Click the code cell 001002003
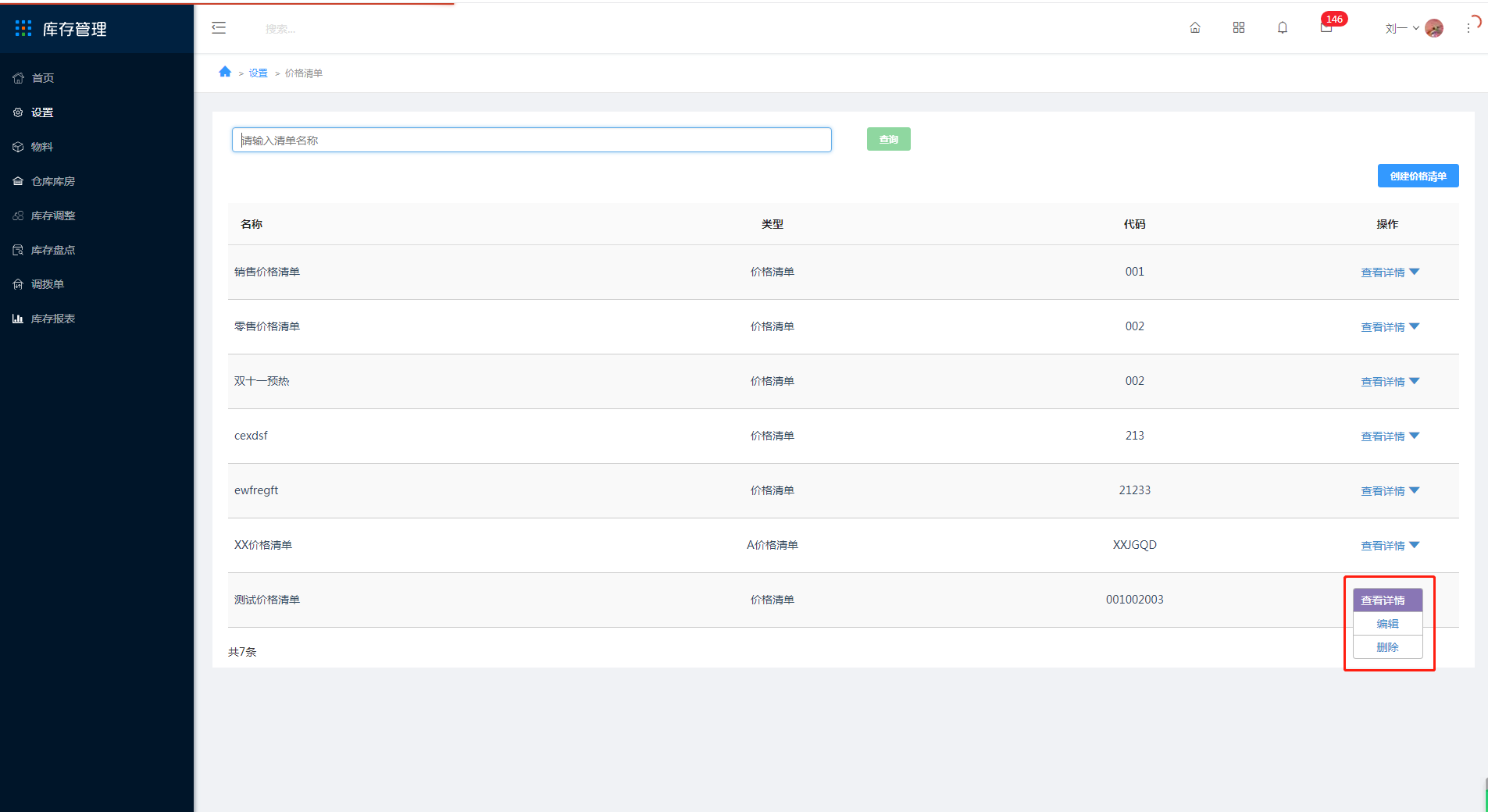The width and height of the screenshot is (1488, 812). coord(1134,600)
